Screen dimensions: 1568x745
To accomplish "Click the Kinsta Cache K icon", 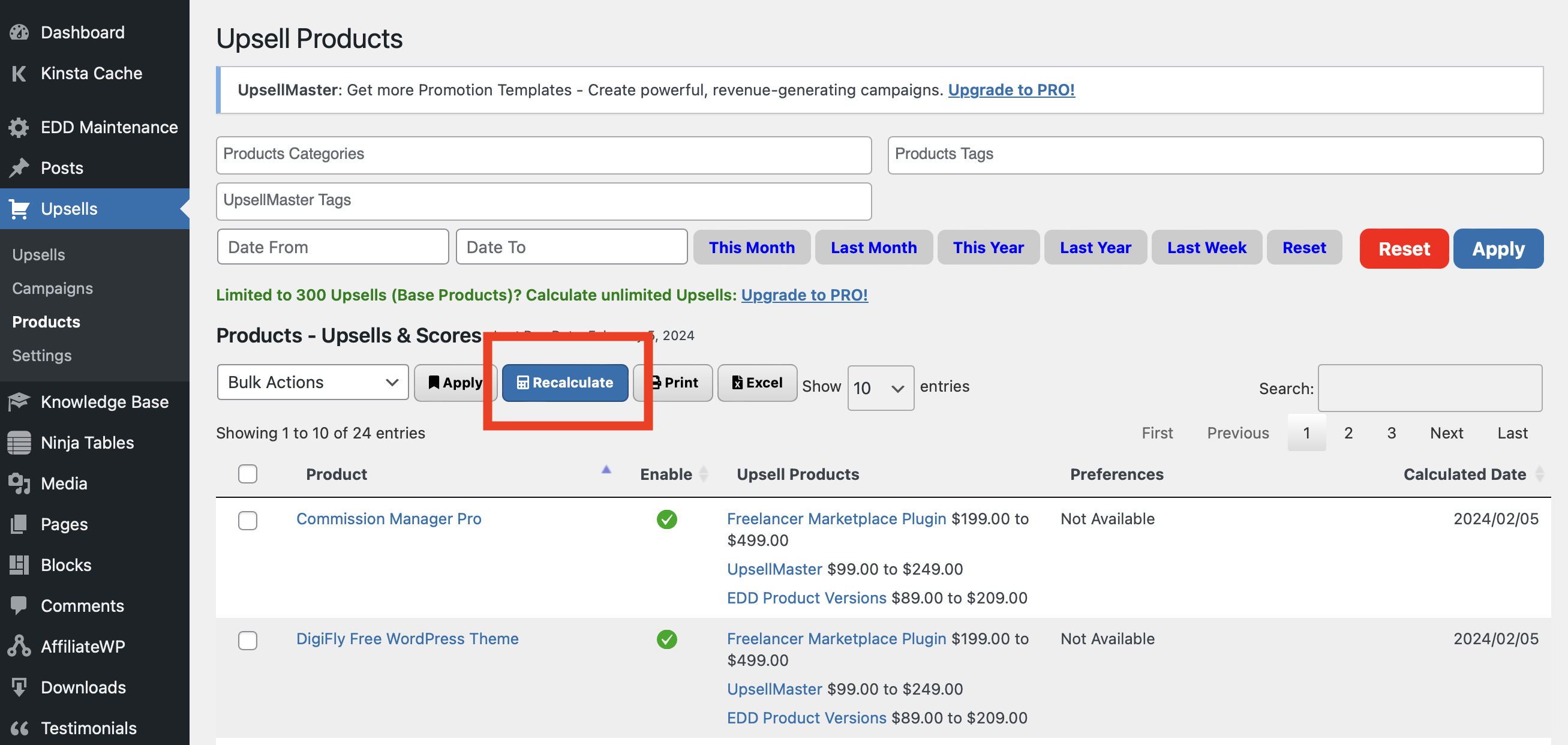I will pos(19,73).
